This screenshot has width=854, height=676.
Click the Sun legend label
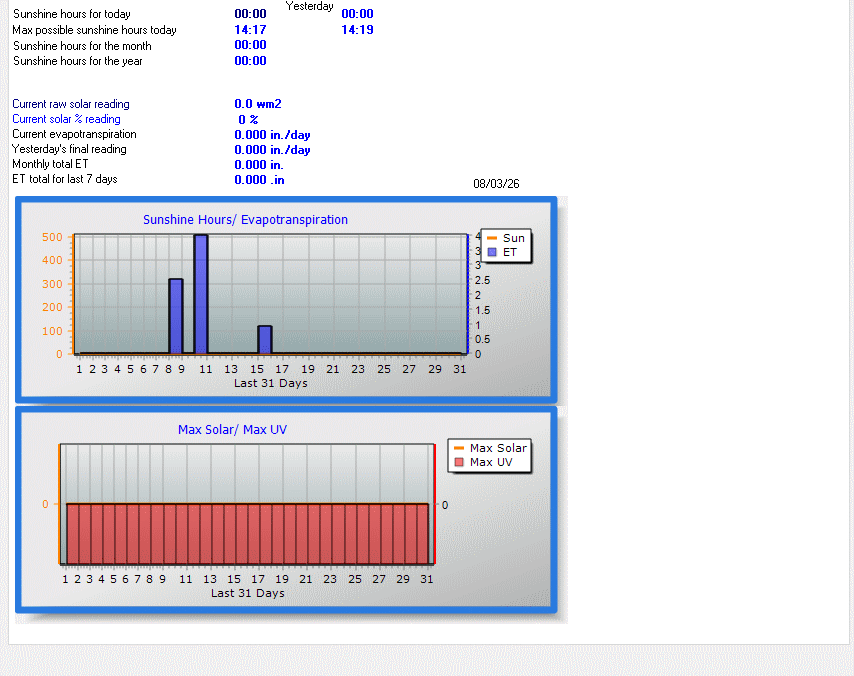514,238
